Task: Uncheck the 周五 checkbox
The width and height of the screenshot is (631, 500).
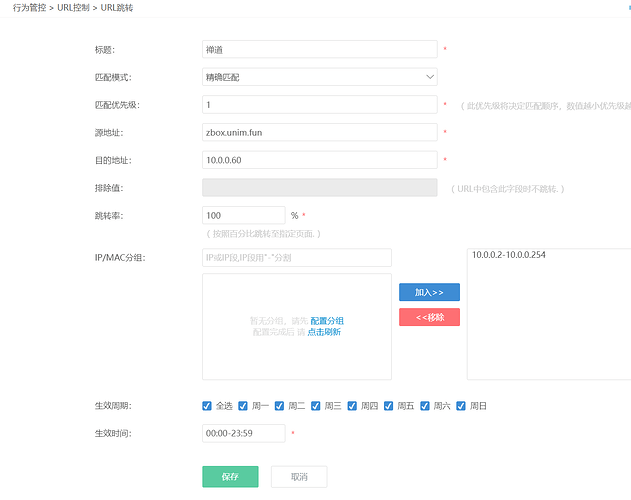Action: pyautogui.click(x=388, y=406)
